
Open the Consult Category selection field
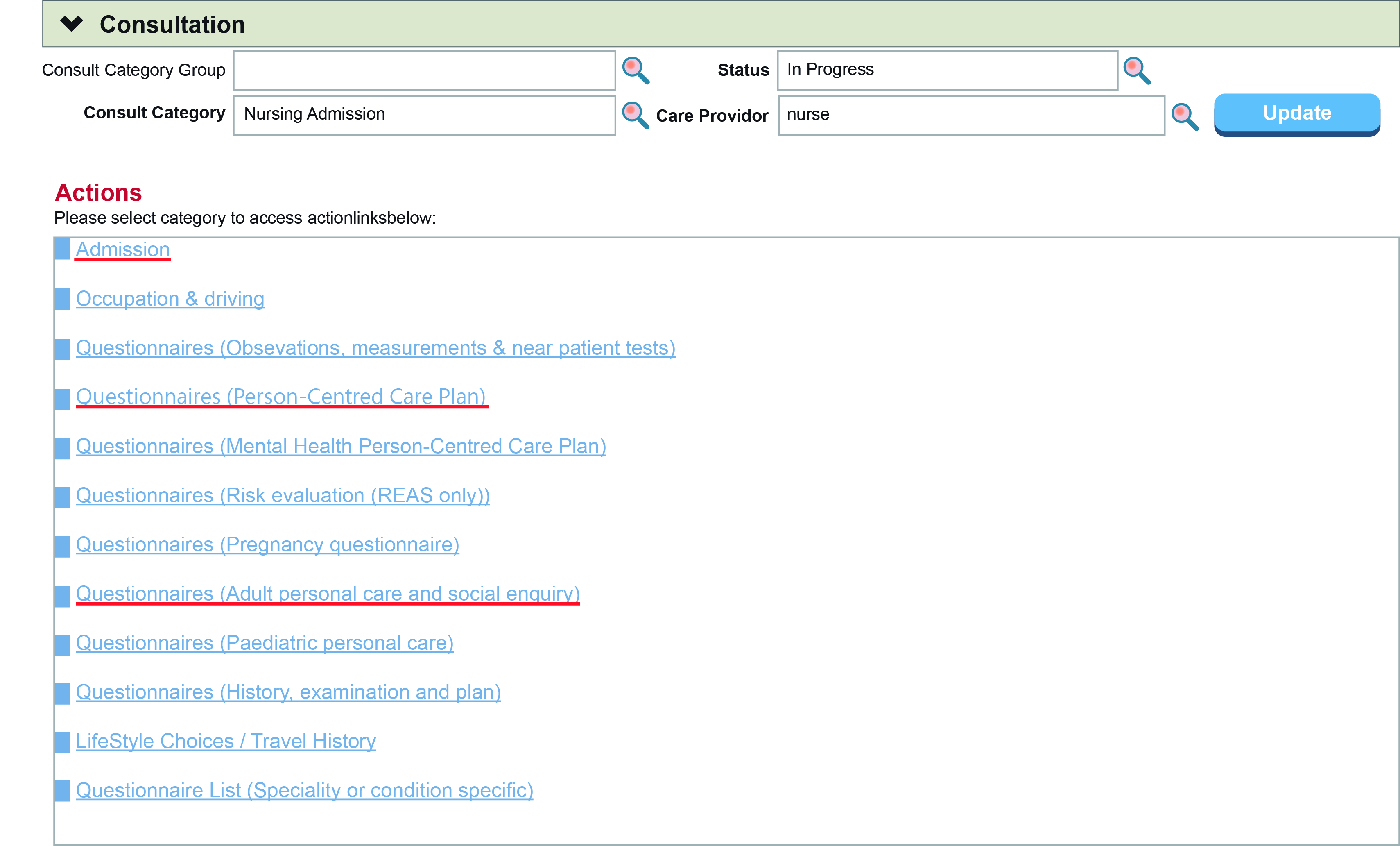[x=423, y=114]
